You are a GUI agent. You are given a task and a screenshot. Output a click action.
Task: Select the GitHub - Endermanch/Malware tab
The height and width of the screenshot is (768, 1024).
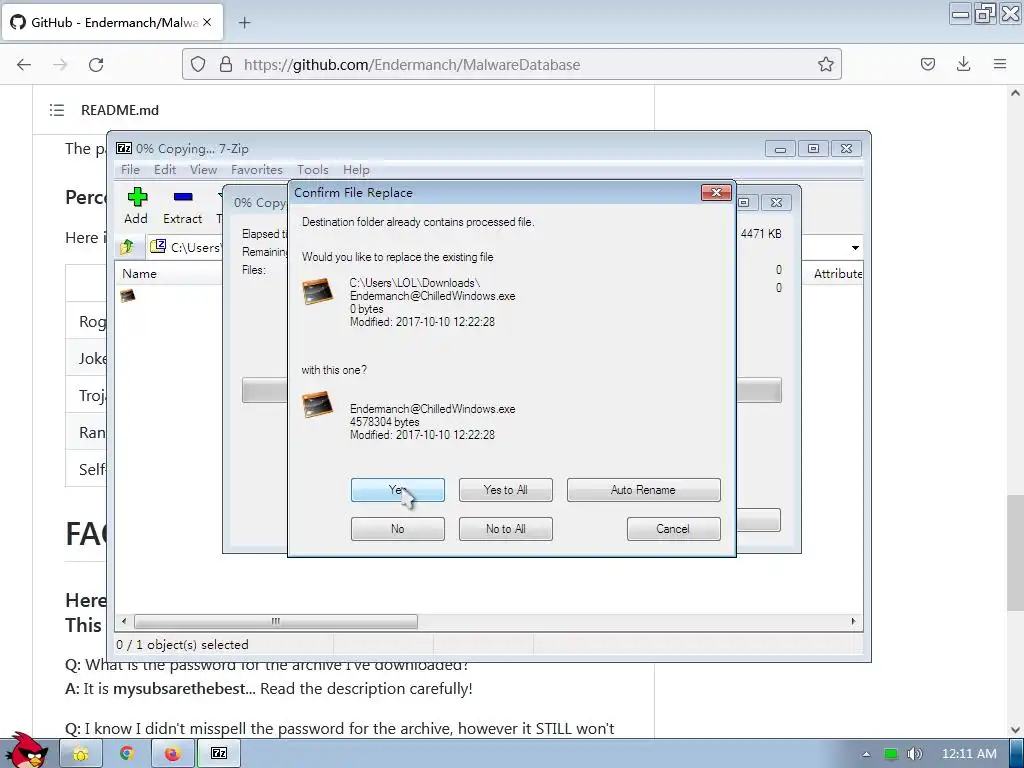pyautogui.click(x=114, y=22)
